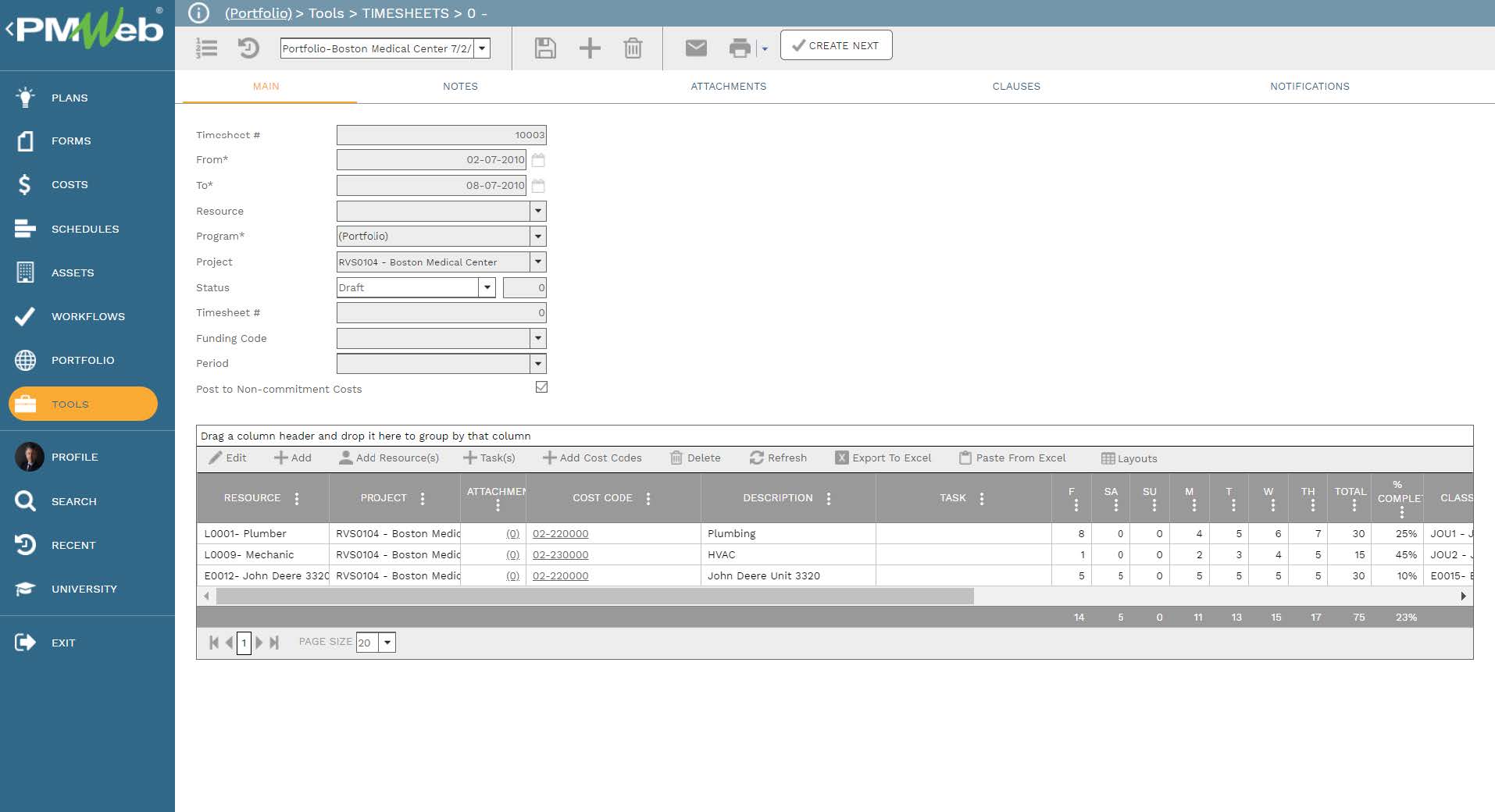The width and height of the screenshot is (1495, 812).
Task: Click Delete in the grid toolbar
Action: pos(695,458)
